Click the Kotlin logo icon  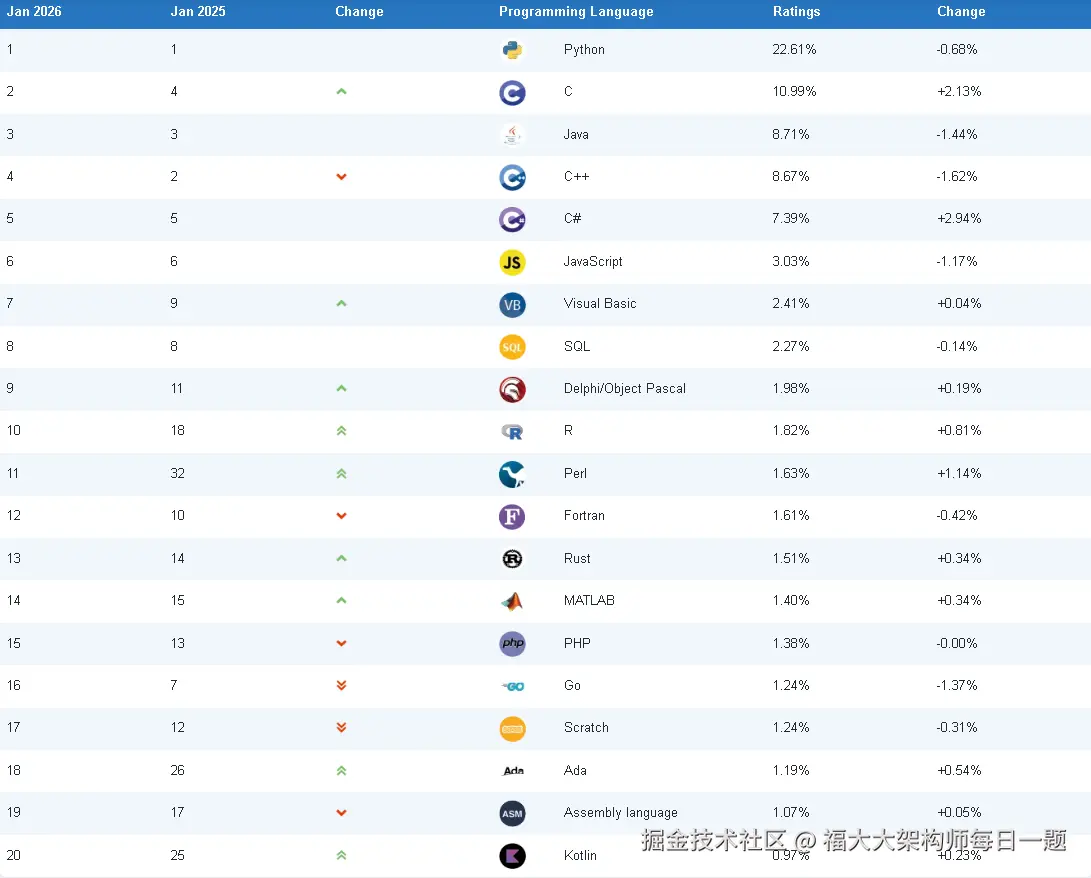[x=512, y=856]
